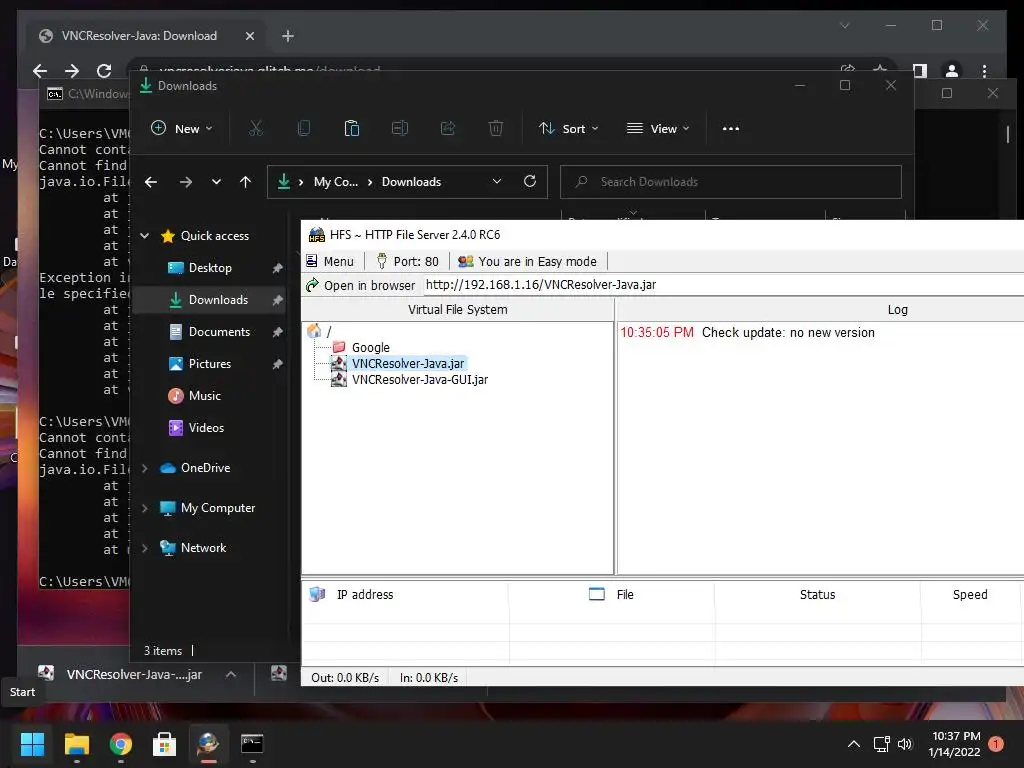The height and width of the screenshot is (768, 1024).
Task: Click the Port: 80 button in HFS
Action: point(408,261)
